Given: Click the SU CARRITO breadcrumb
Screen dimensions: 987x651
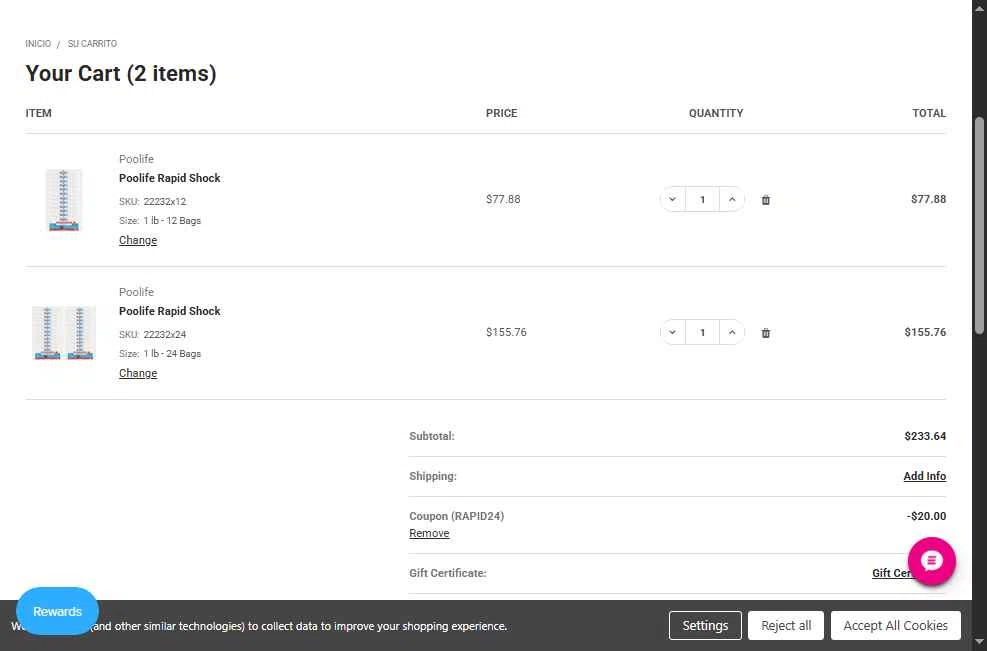Looking at the screenshot, I should coord(92,43).
